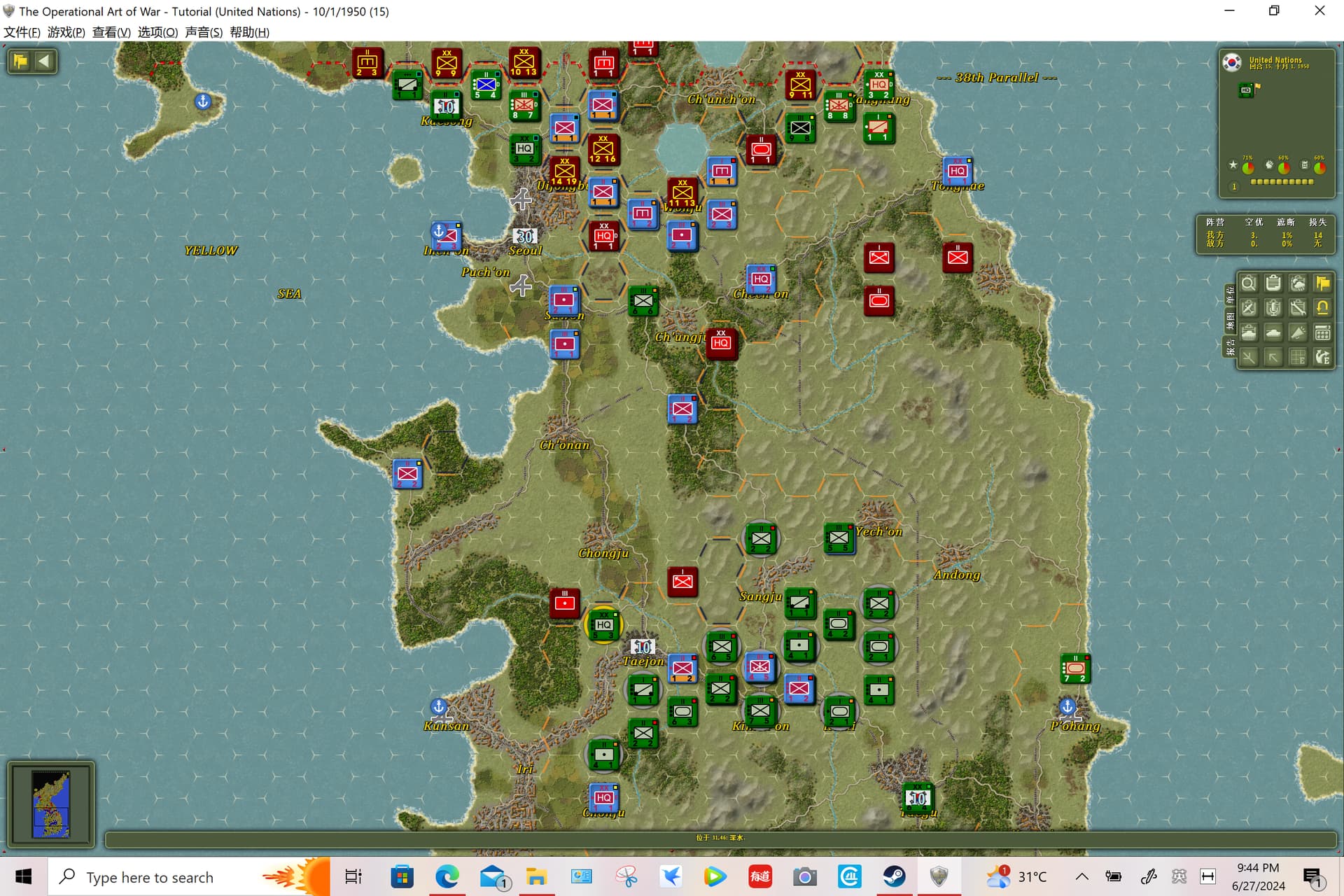The image size is (1344, 896).
Task: Click the megaphone announcement icon
Action: pyautogui.click(x=1298, y=332)
